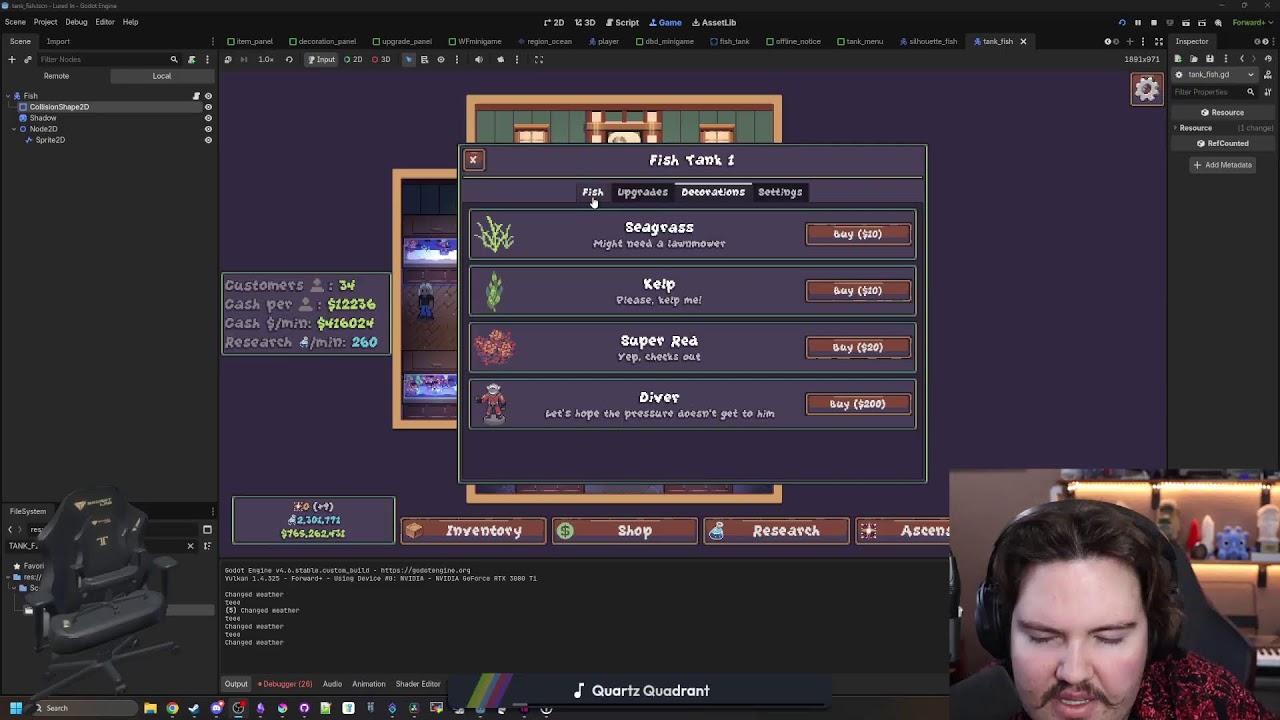Select the Fish tab in Fish Tank
This screenshot has height=720, width=1280.
coord(593,192)
